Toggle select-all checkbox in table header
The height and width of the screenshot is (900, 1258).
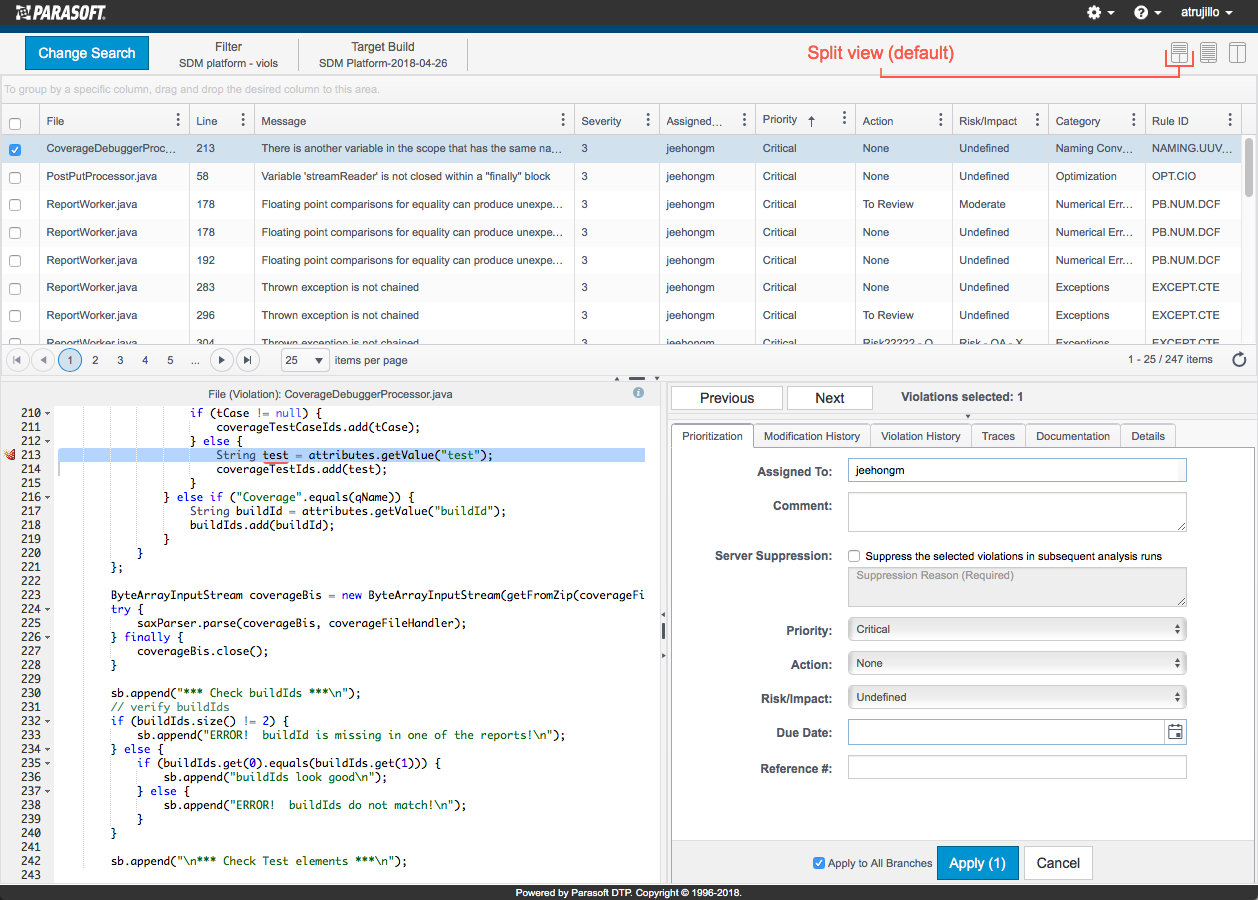(15, 124)
